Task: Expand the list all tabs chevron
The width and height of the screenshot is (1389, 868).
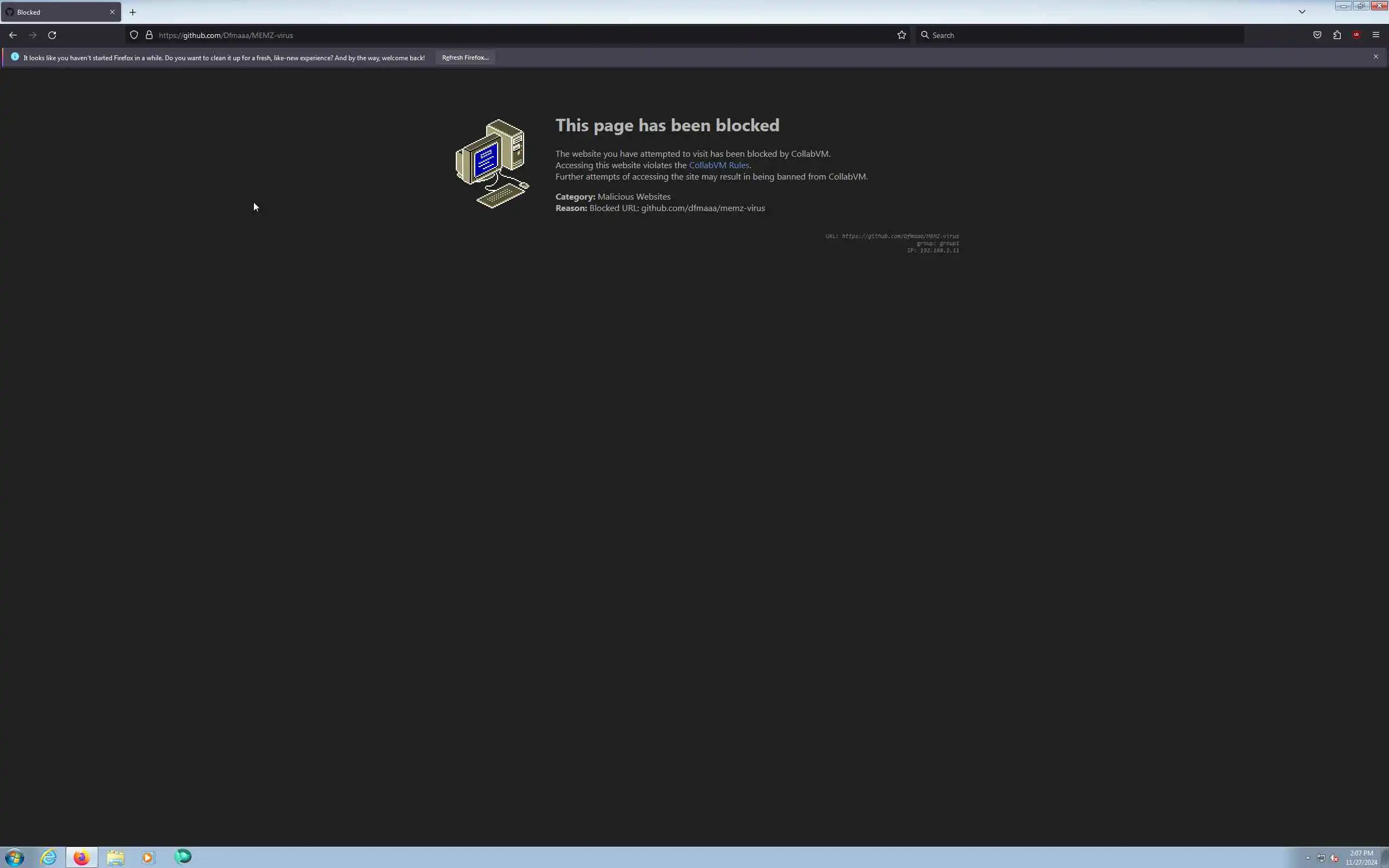Action: click(x=1302, y=11)
